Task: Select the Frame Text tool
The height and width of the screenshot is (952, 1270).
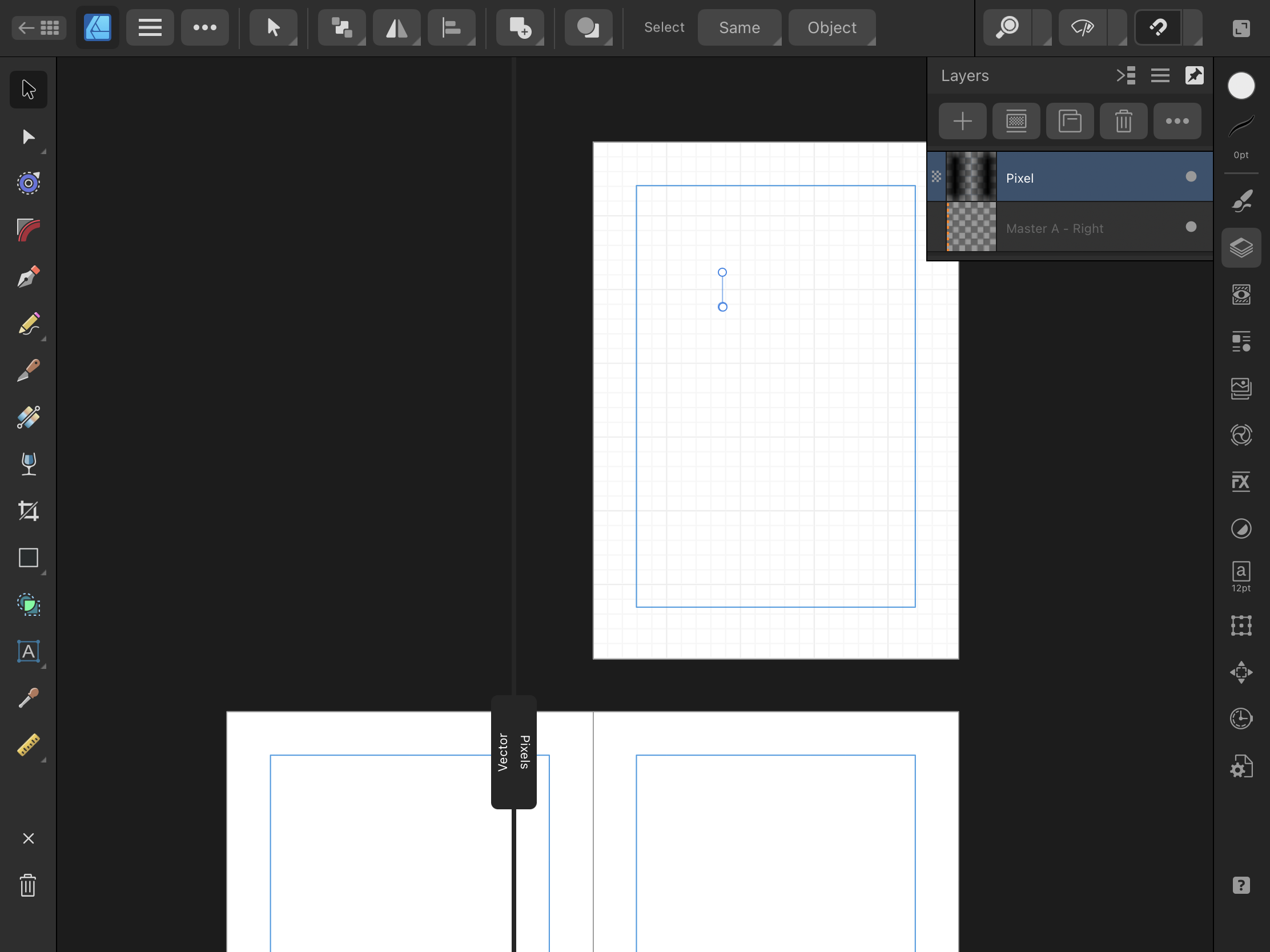Action: [28, 651]
